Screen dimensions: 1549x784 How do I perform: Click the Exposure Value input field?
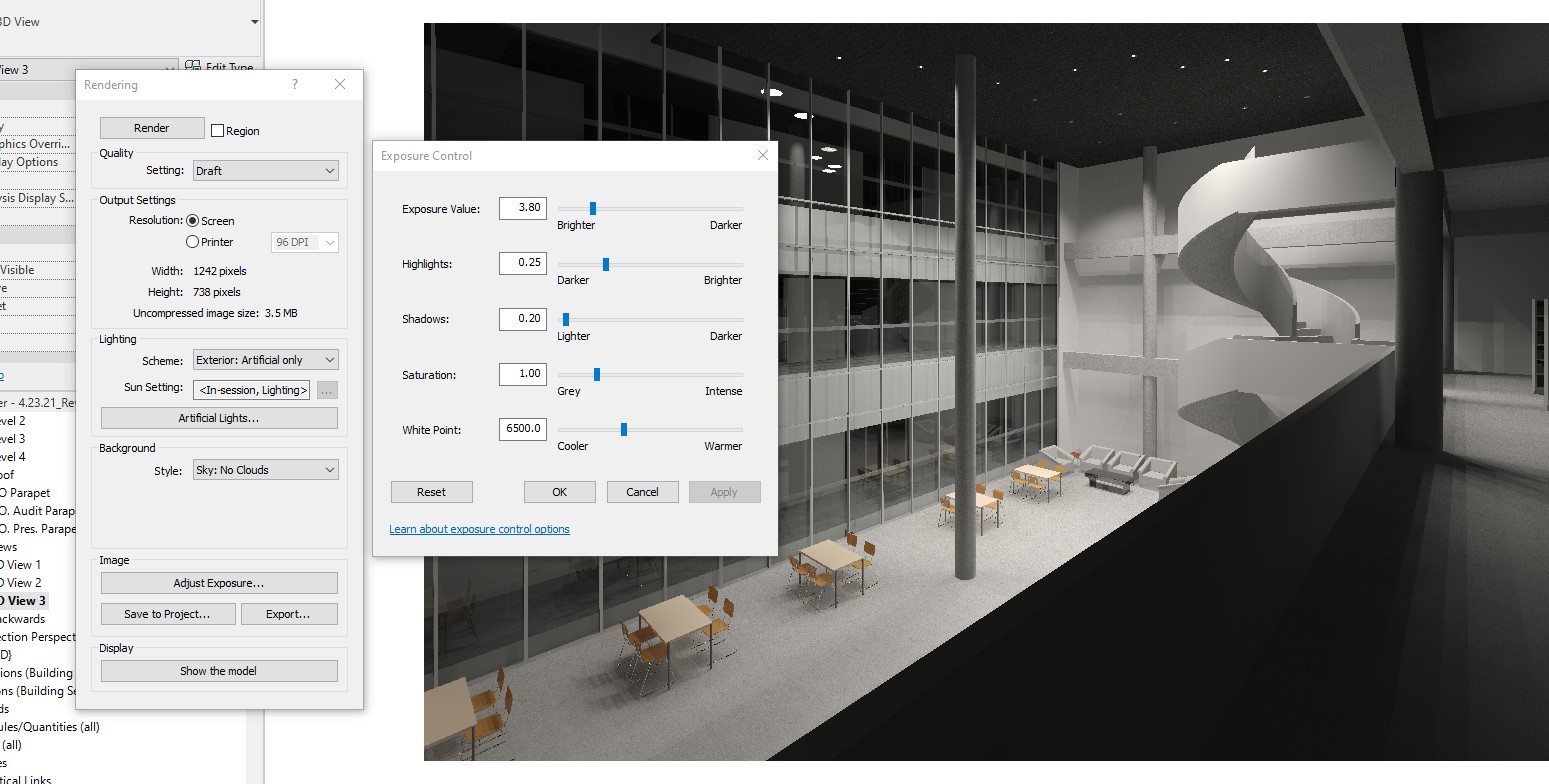click(522, 208)
